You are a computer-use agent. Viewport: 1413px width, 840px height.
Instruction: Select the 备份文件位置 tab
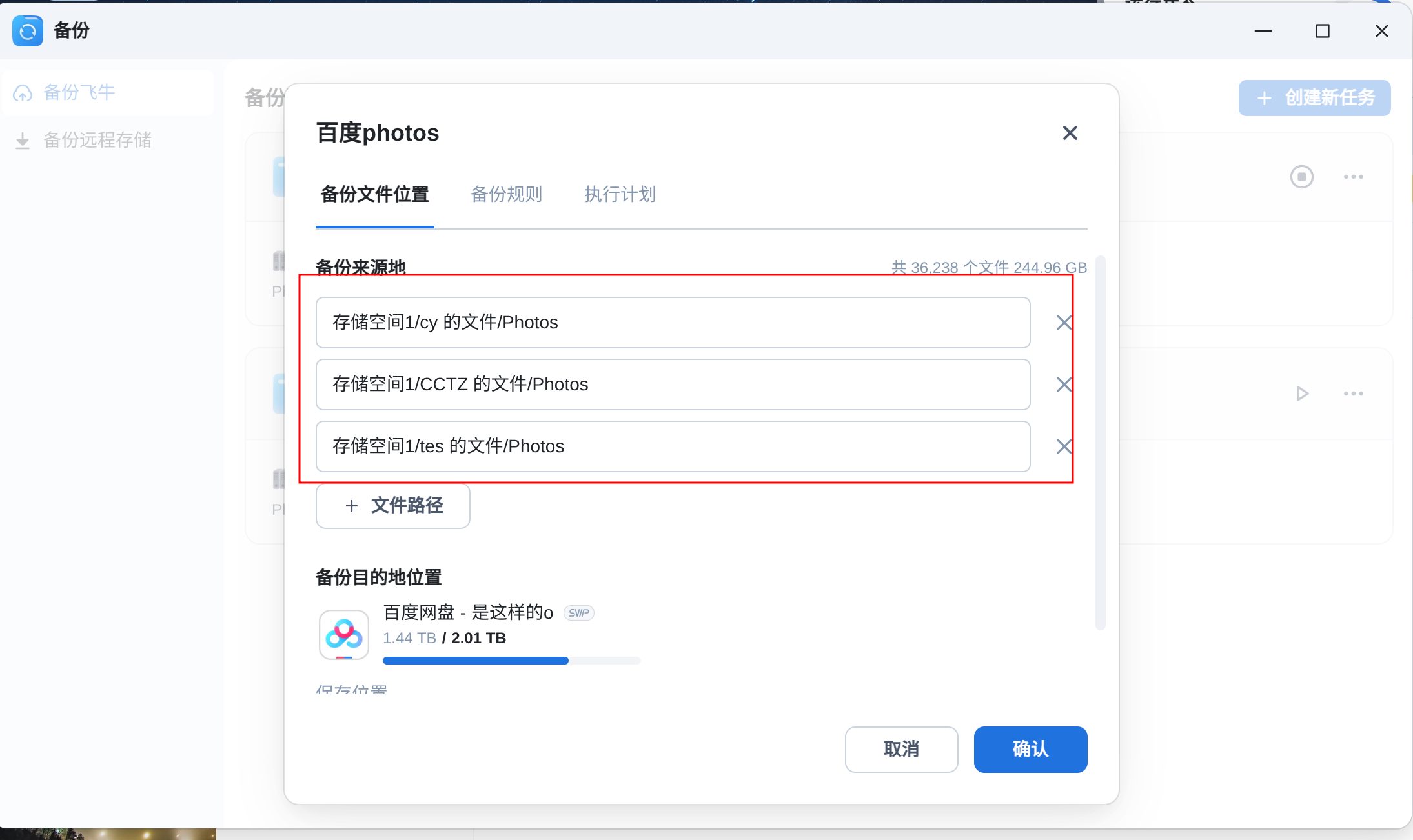pos(374,194)
